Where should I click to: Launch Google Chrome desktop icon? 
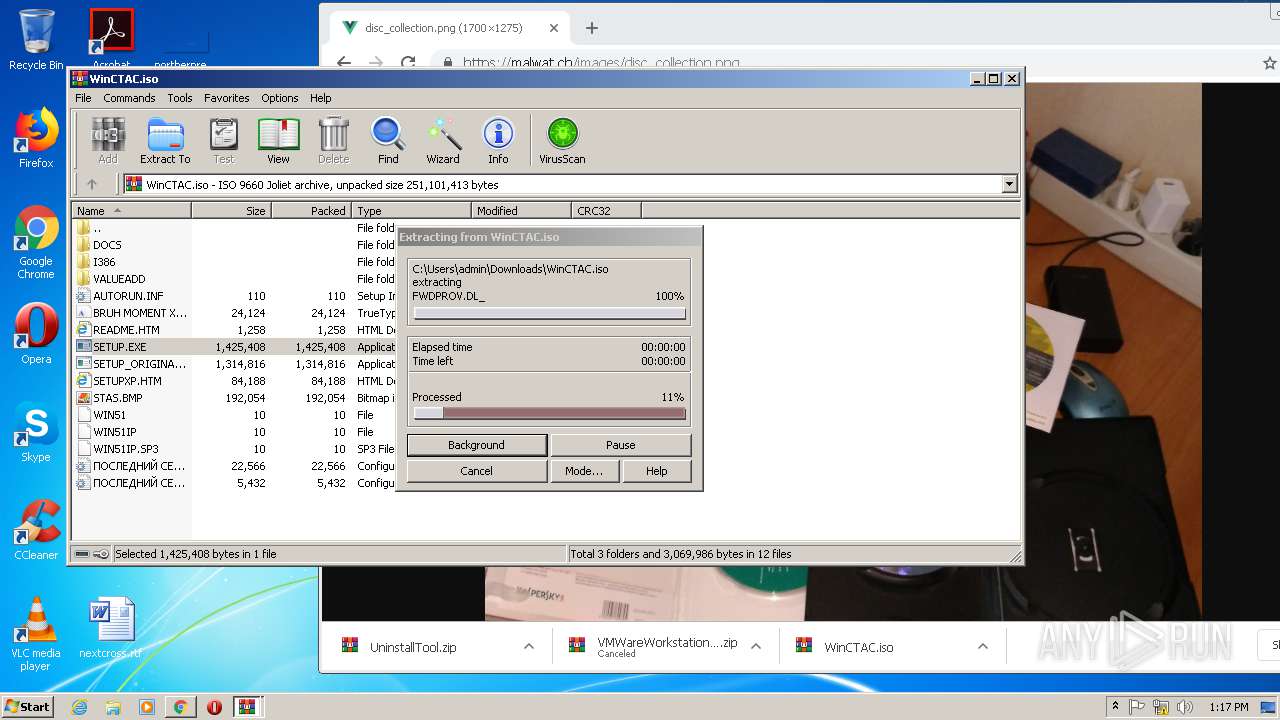click(36, 243)
